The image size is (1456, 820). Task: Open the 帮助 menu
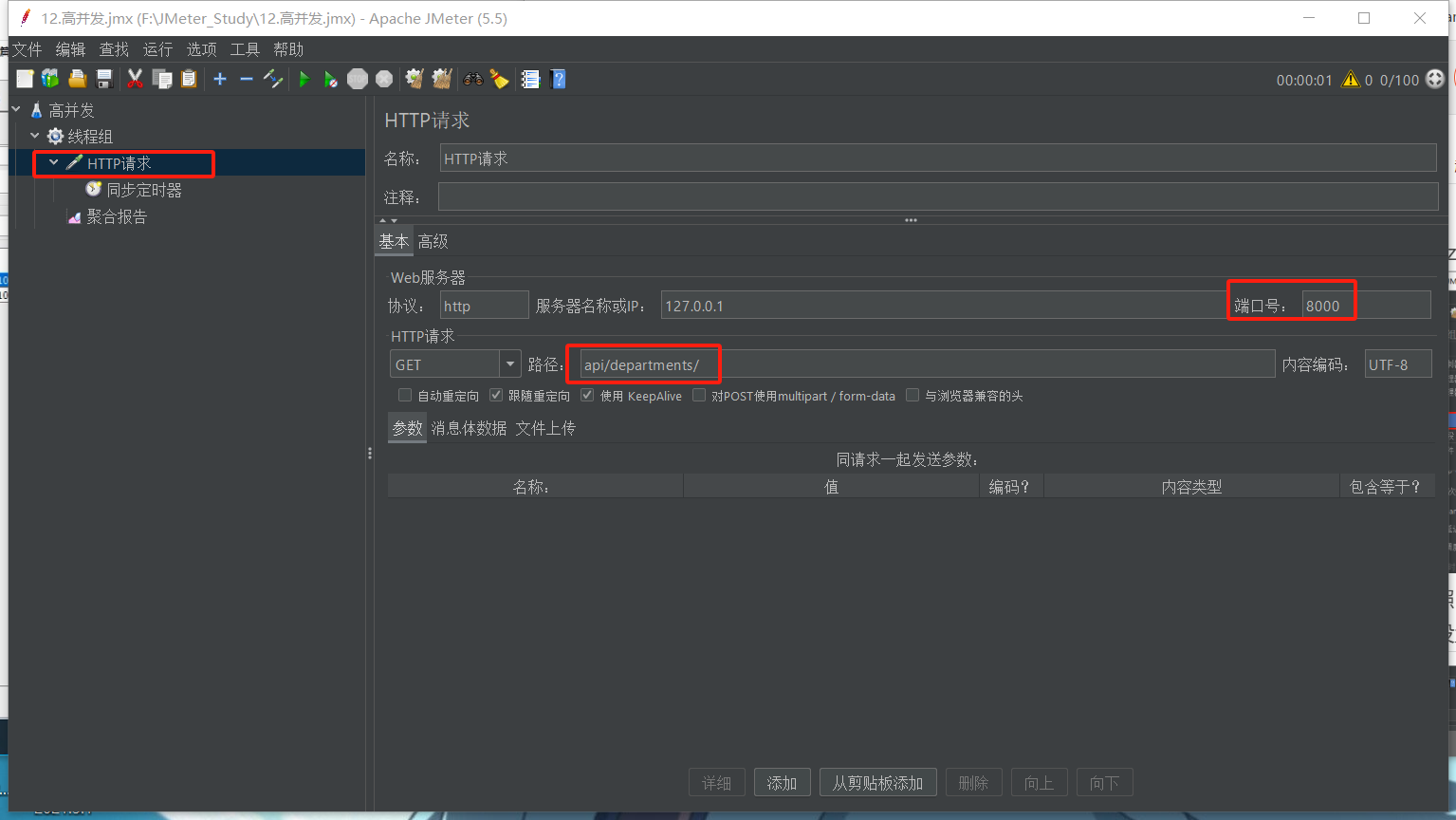[288, 49]
